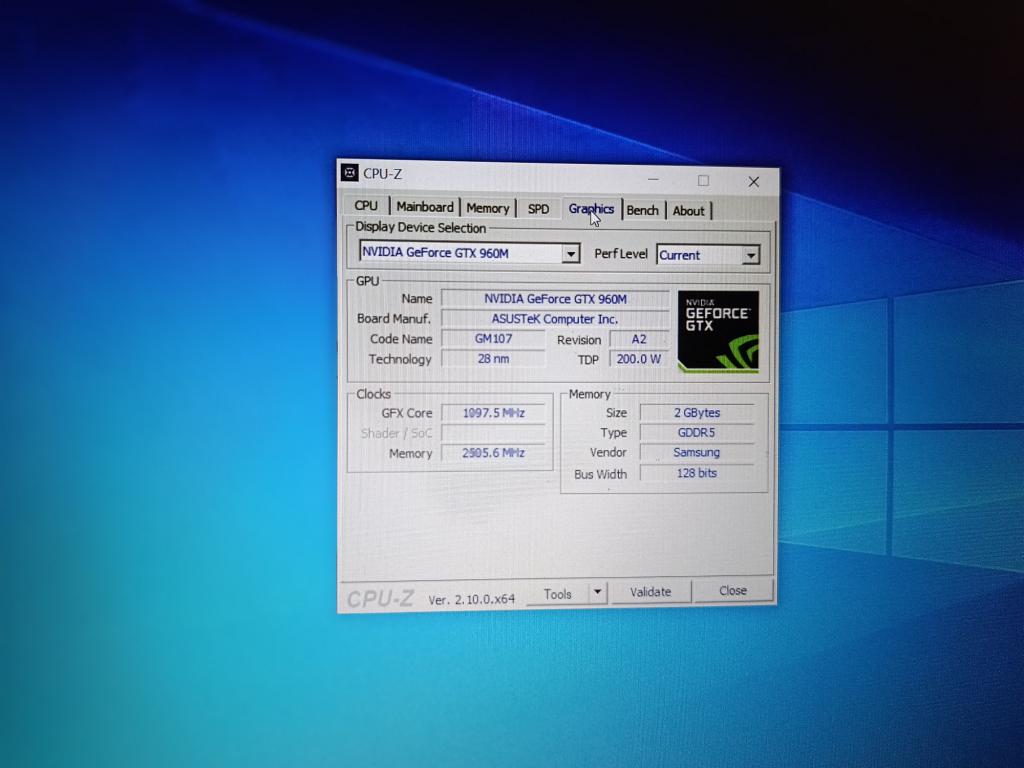Click the memory Vendor Samsung field
The width and height of the screenshot is (1024, 768).
click(x=696, y=453)
